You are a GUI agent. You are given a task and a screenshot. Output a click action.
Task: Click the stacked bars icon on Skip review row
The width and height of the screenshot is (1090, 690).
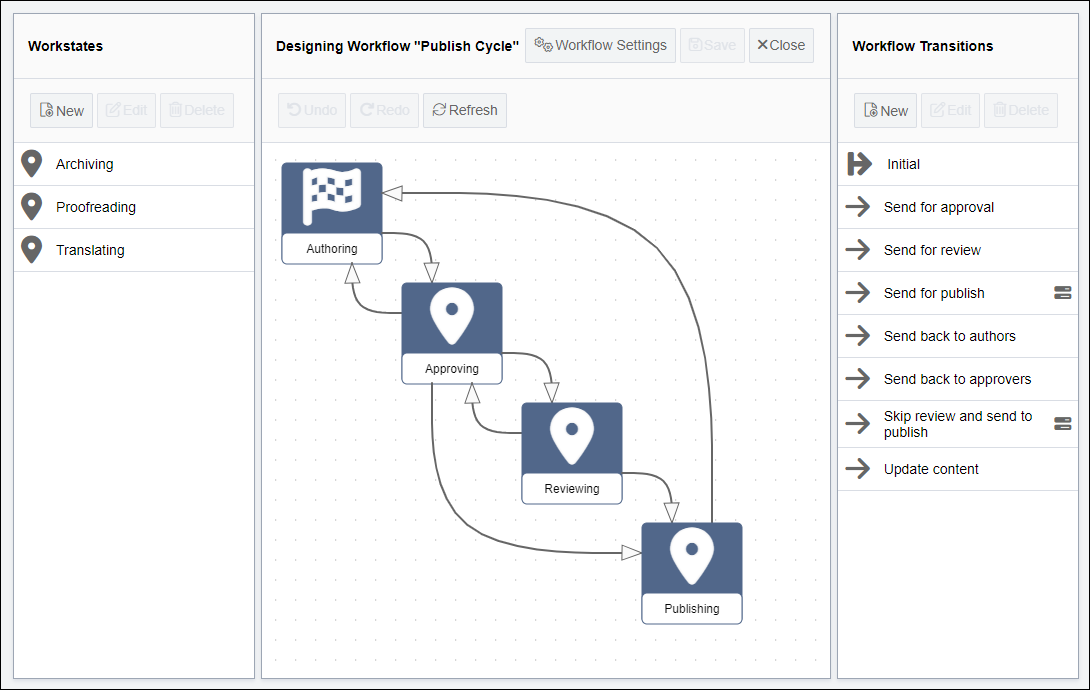point(1063,423)
